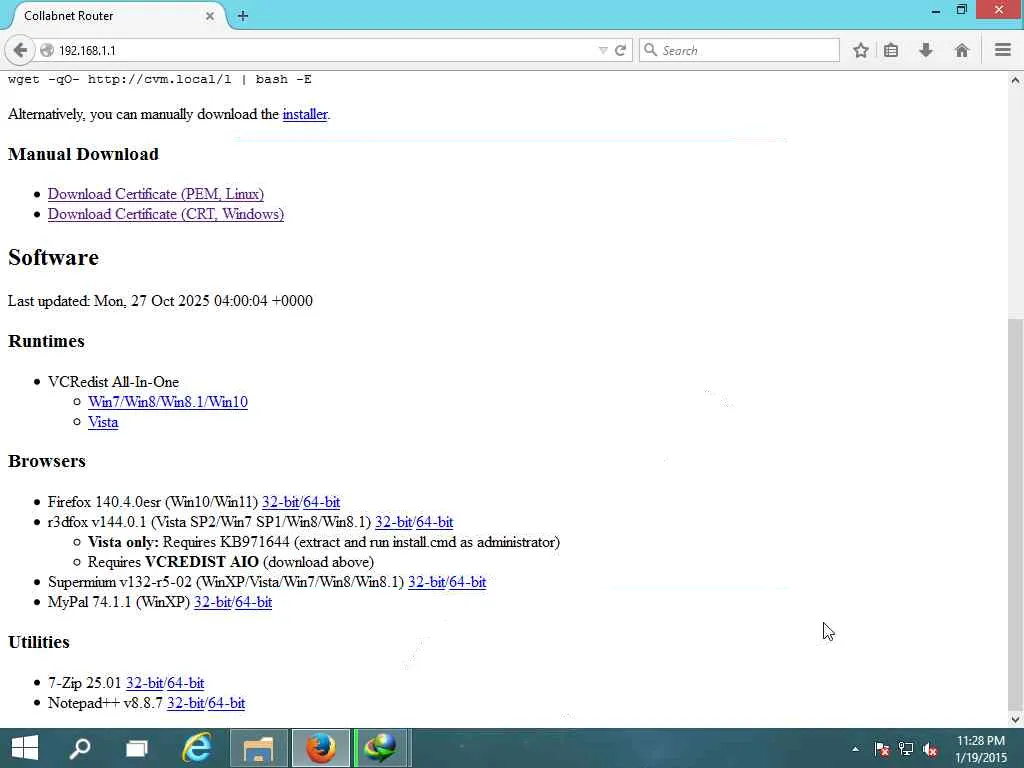Download Firefox 140.4.0esr 64-bit
1024x768 pixels.
click(321, 502)
